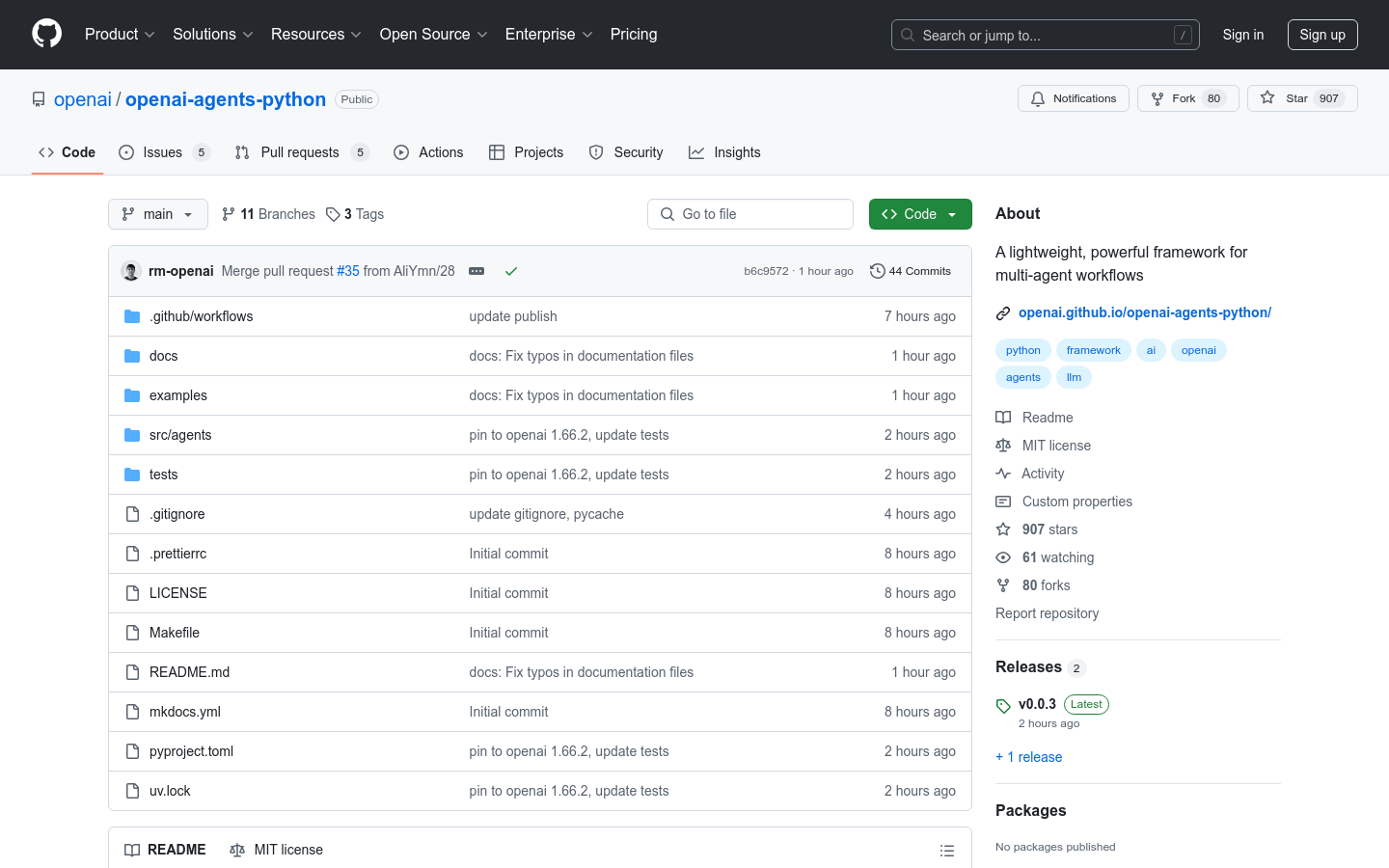1389x868 pixels.
Task: Open the copy link icon beside openai.github.io
Action: [1003, 312]
